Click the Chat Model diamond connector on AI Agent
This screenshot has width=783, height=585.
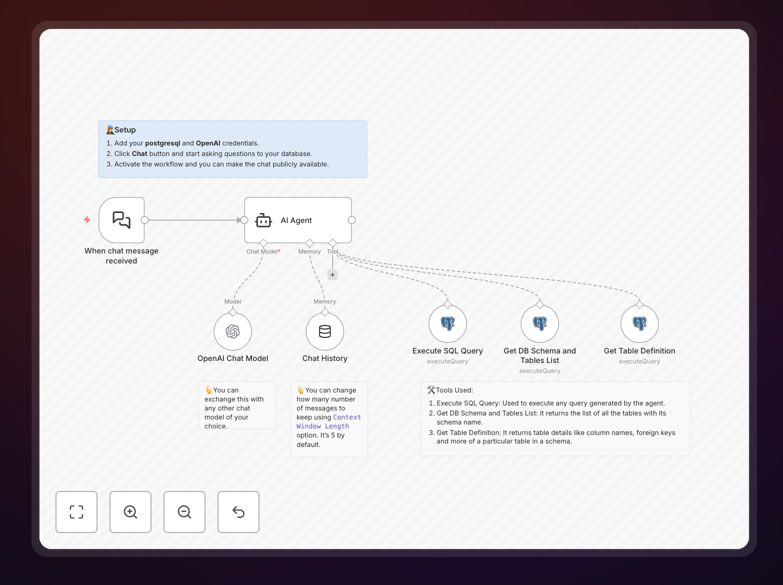263,243
